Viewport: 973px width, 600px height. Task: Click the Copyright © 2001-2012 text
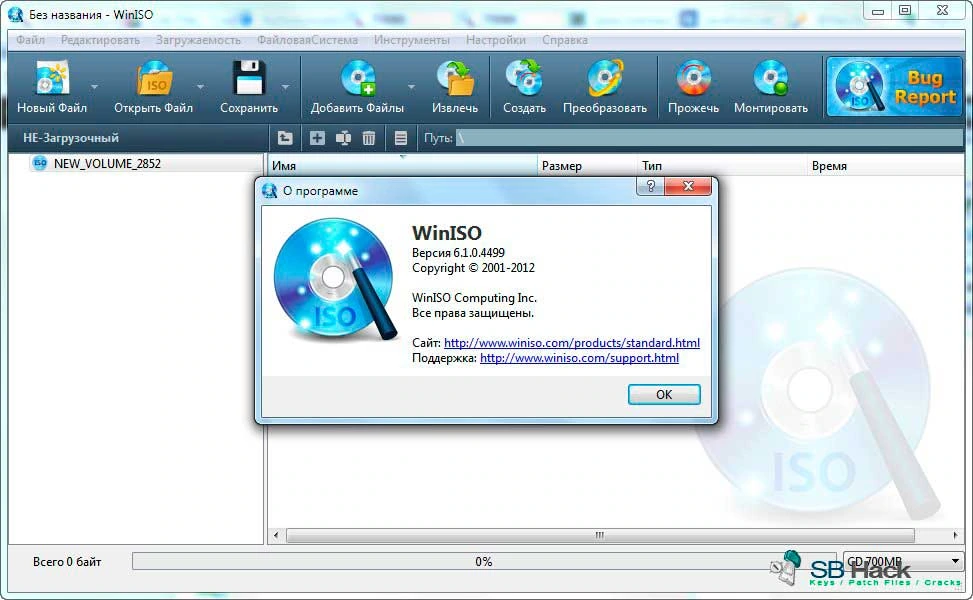click(x=473, y=268)
